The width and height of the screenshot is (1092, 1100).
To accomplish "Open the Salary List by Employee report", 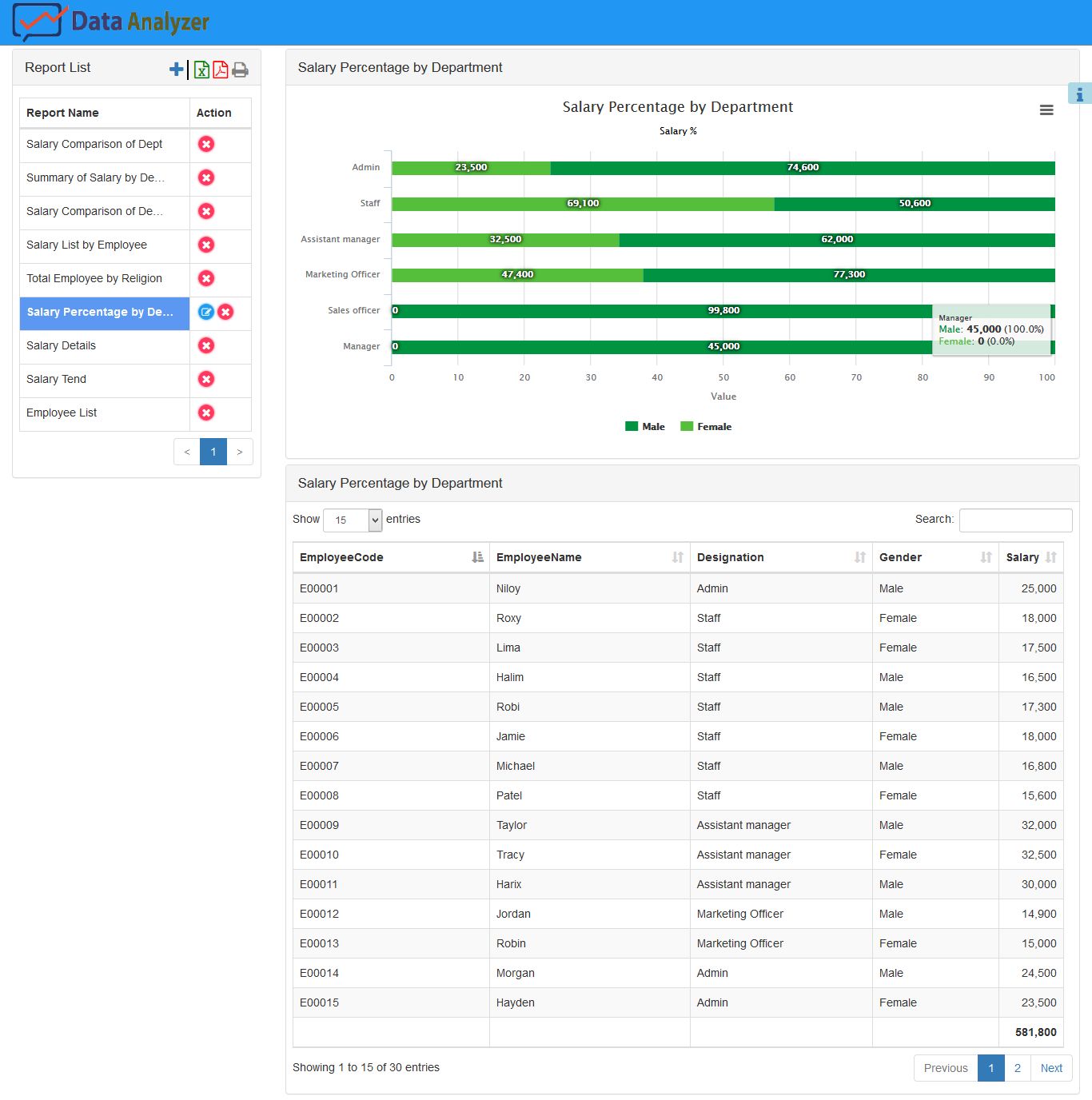I will pyautogui.click(x=86, y=245).
